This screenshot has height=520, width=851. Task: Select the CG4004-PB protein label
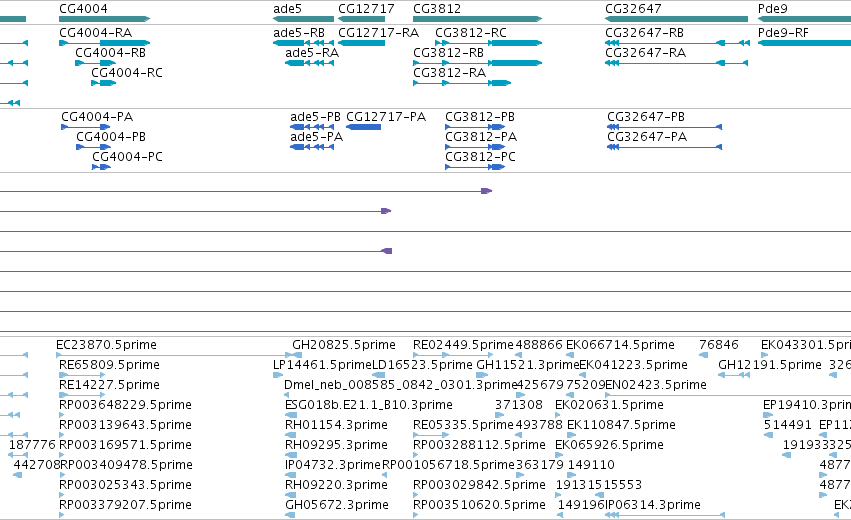(111, 137)
